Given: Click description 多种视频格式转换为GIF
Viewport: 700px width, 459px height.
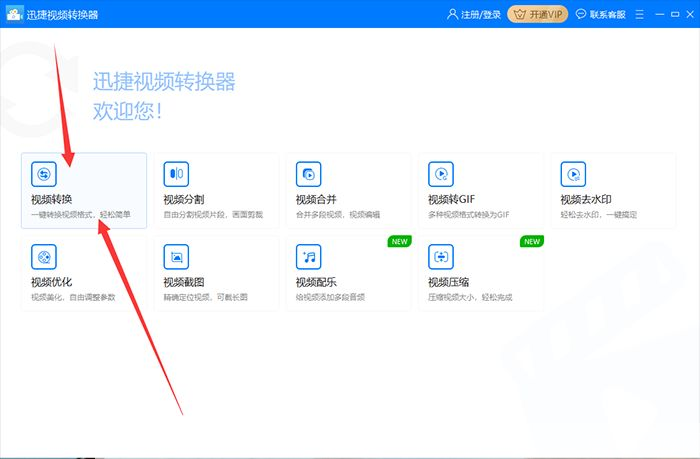Looking at the screenshot, I should tap(469, 214).
